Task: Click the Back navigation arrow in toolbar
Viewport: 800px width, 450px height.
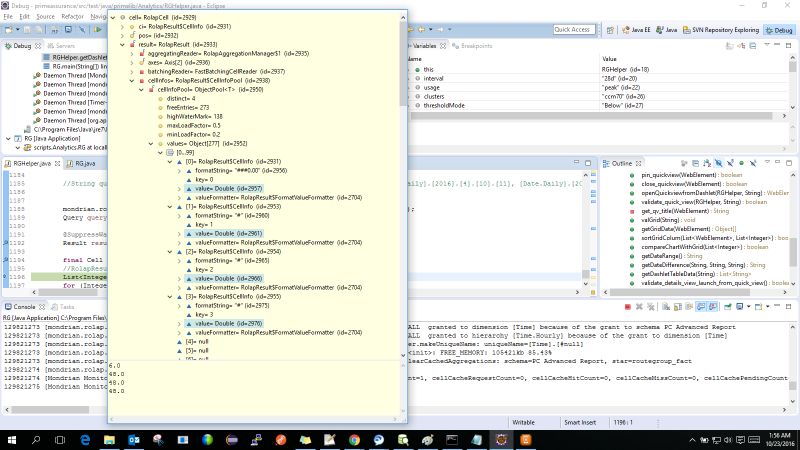Action: click(422, 30)
